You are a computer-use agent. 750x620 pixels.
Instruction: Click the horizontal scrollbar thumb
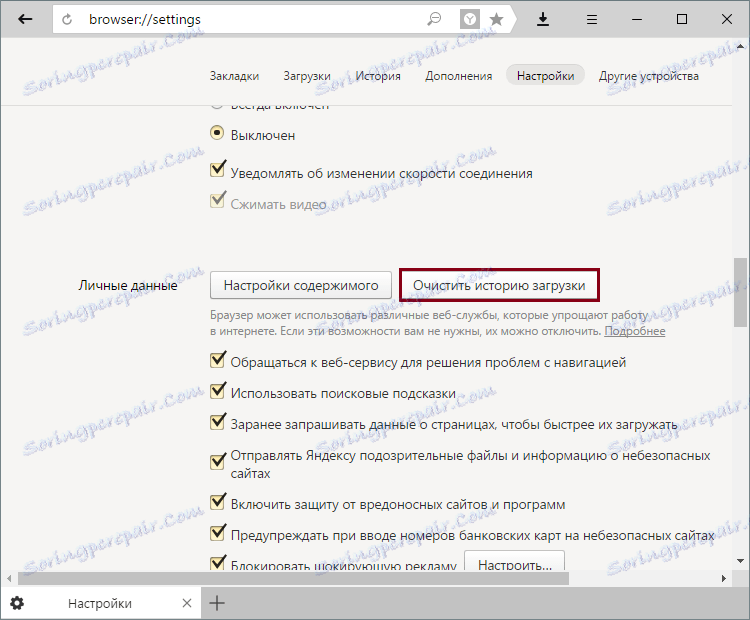pos(293,578)
